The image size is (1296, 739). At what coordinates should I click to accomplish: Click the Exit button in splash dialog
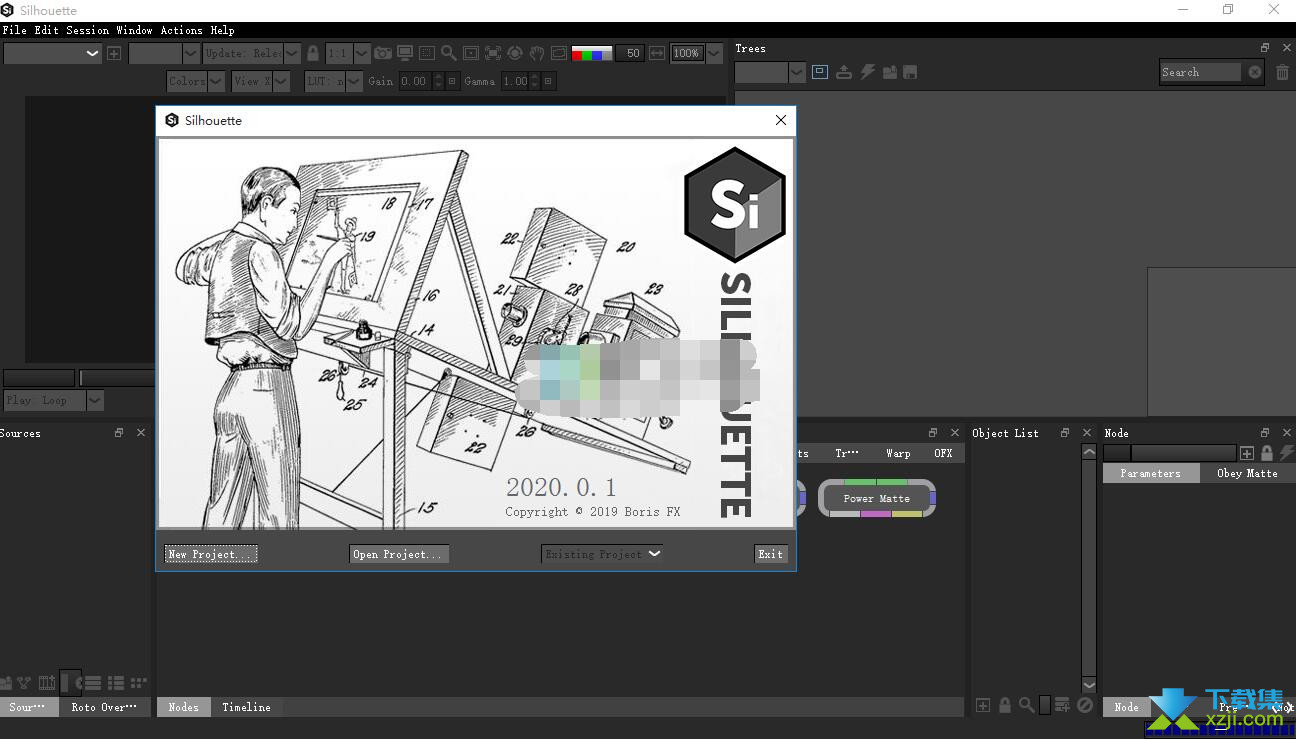770,554
